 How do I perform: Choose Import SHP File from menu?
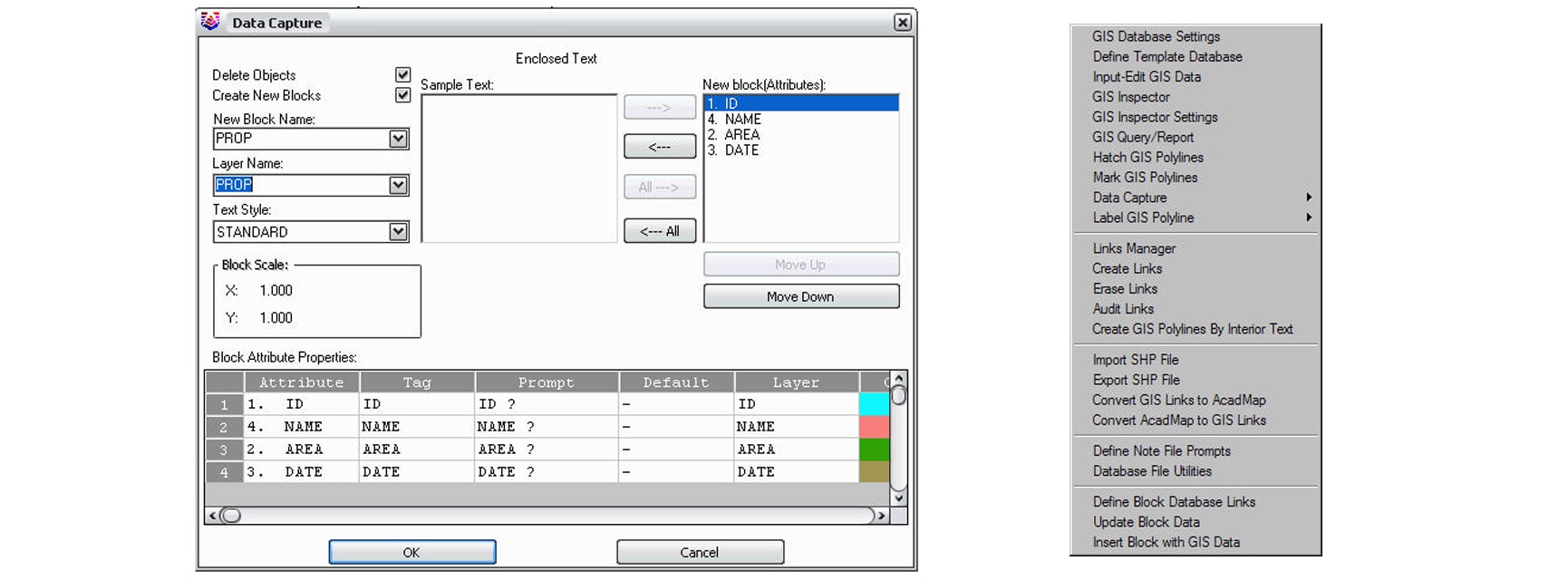point(1136,360)
